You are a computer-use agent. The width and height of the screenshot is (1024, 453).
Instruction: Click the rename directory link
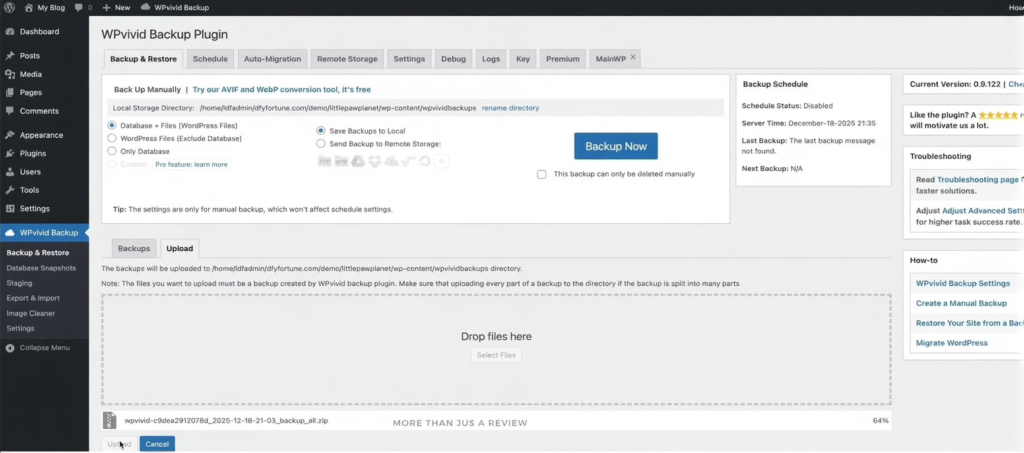point(510,108)
